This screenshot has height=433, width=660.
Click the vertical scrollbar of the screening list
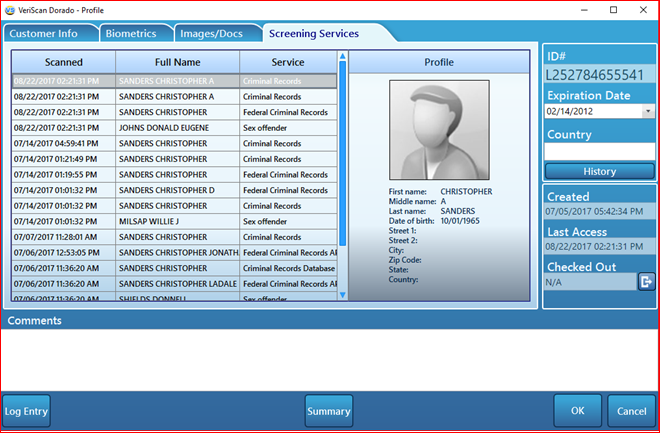point(343,154)
